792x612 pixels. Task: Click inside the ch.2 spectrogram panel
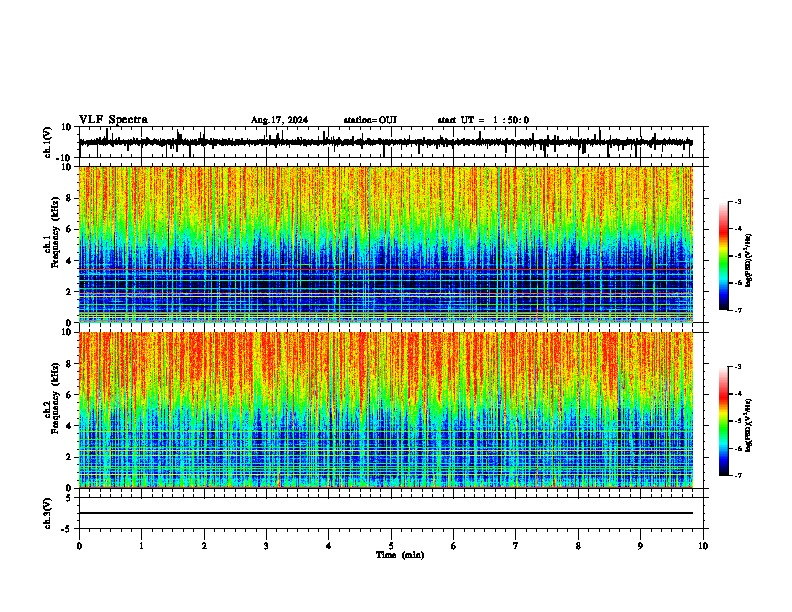click(x=386, y=410)
